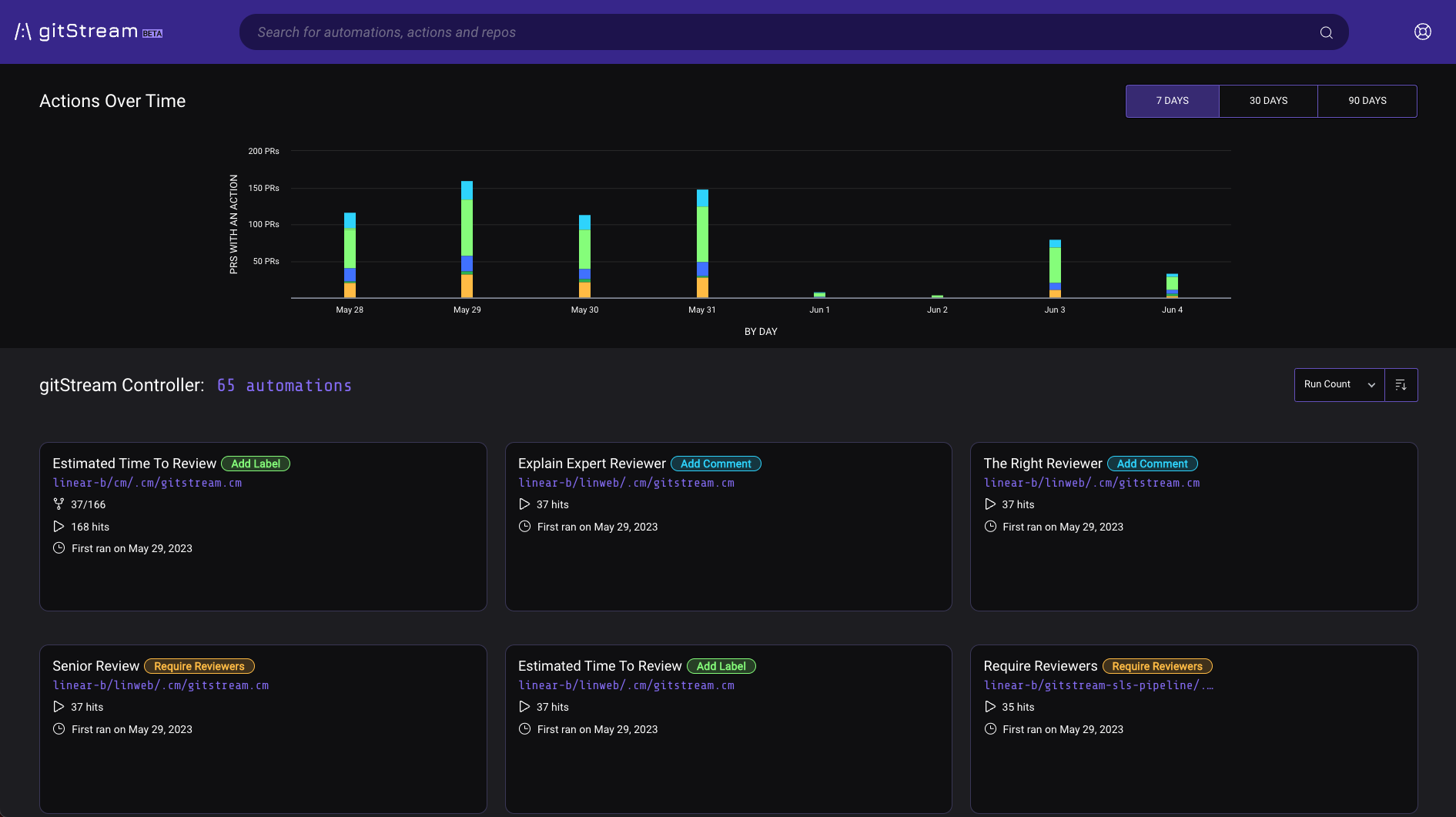The height and width of the screenshot is (817, 1456).
Task: Click Add Comment tag on Explain Expert Reviewer
Action: (x=716, y=464)
